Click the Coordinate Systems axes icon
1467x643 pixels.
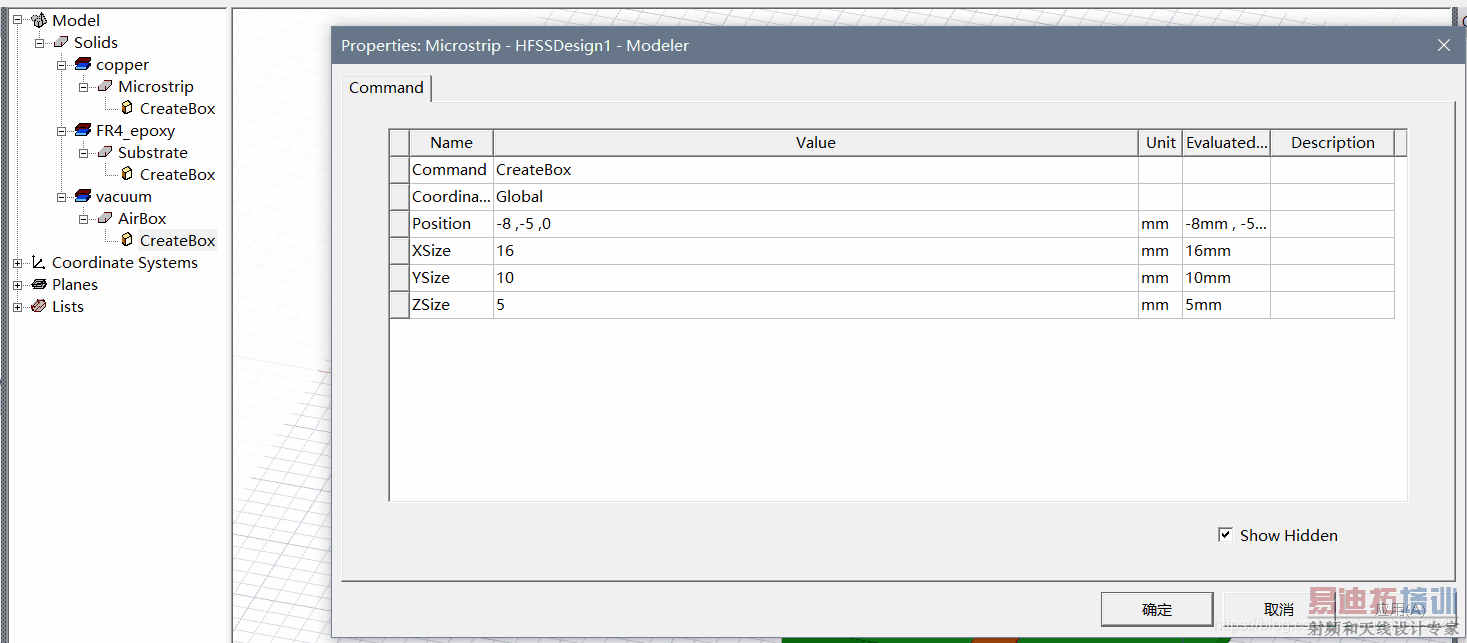39,262
